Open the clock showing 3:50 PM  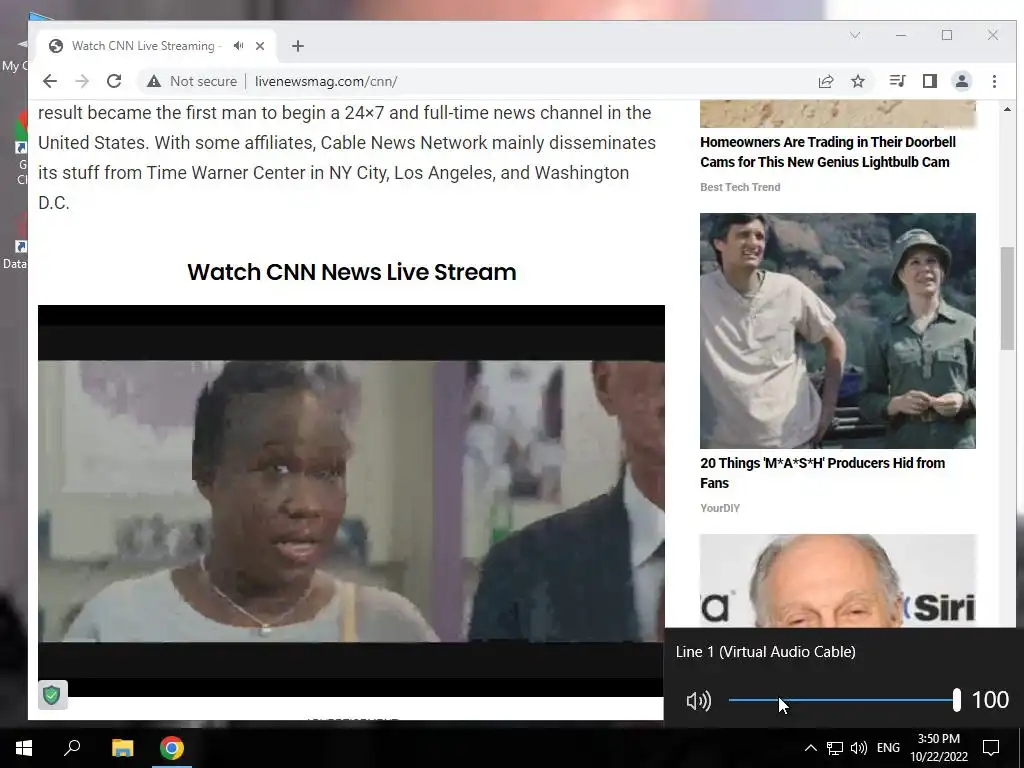point(939,748)
